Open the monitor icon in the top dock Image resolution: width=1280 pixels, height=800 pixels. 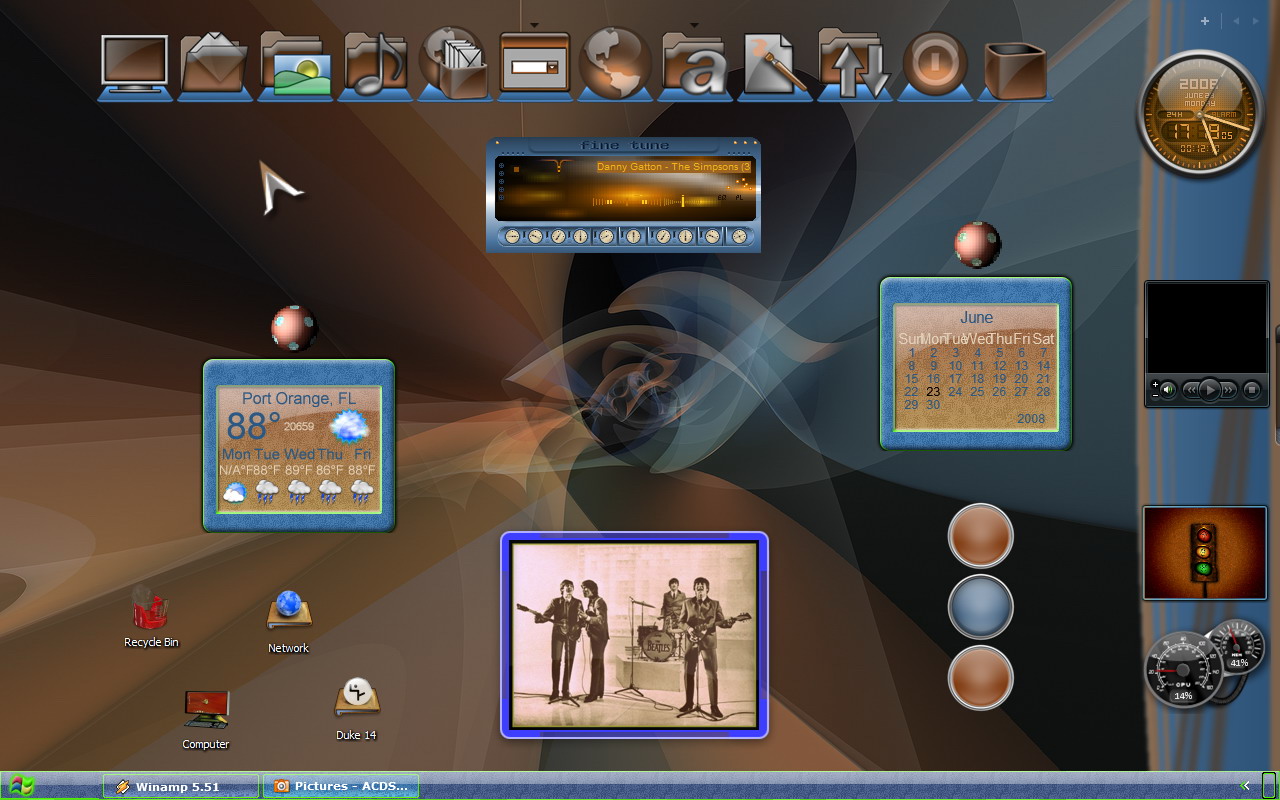(x=134, y=65)
